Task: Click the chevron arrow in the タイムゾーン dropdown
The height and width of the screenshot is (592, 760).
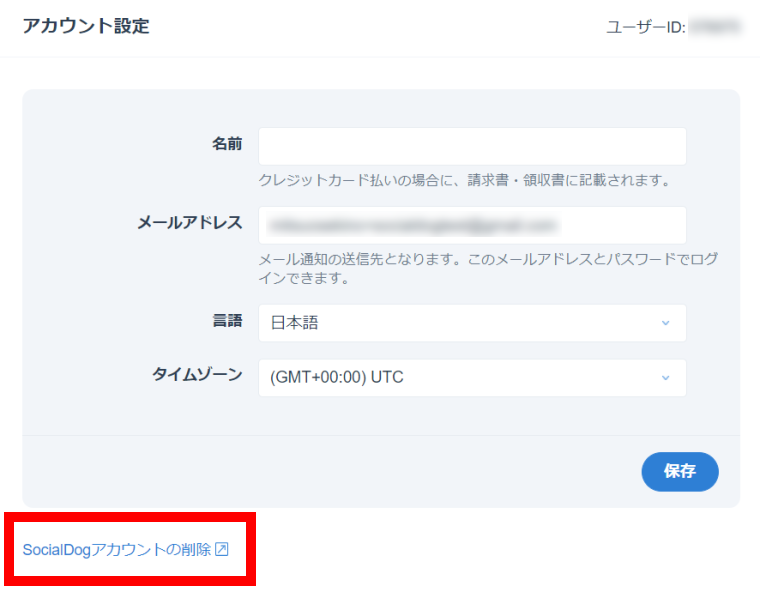Action: click(665, 378)
